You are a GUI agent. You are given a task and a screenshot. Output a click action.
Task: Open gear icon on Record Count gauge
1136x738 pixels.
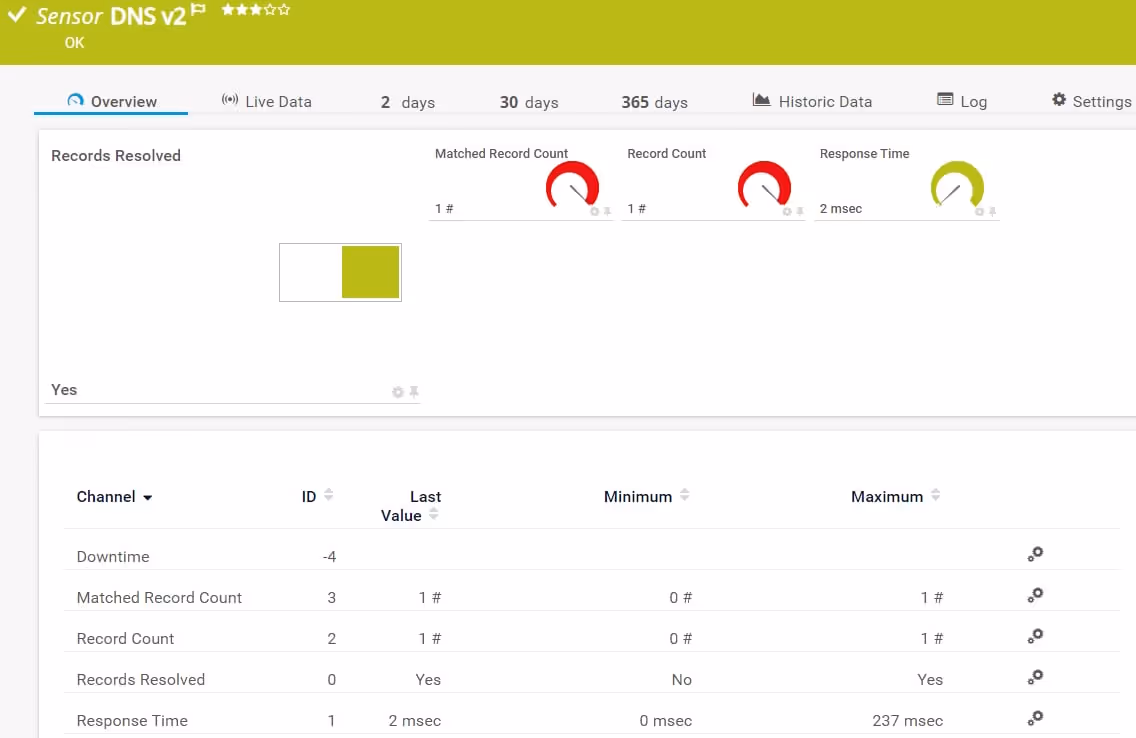(x=787, y=212)
